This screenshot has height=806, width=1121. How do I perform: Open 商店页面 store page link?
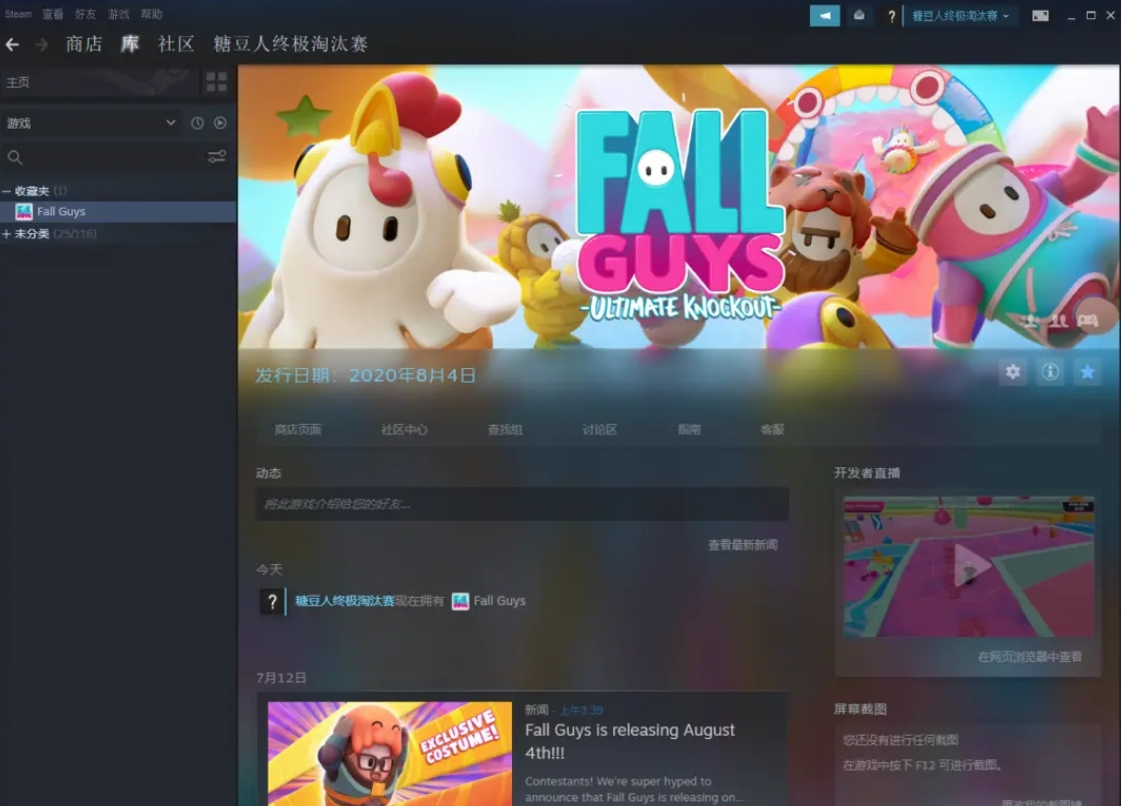297,430
